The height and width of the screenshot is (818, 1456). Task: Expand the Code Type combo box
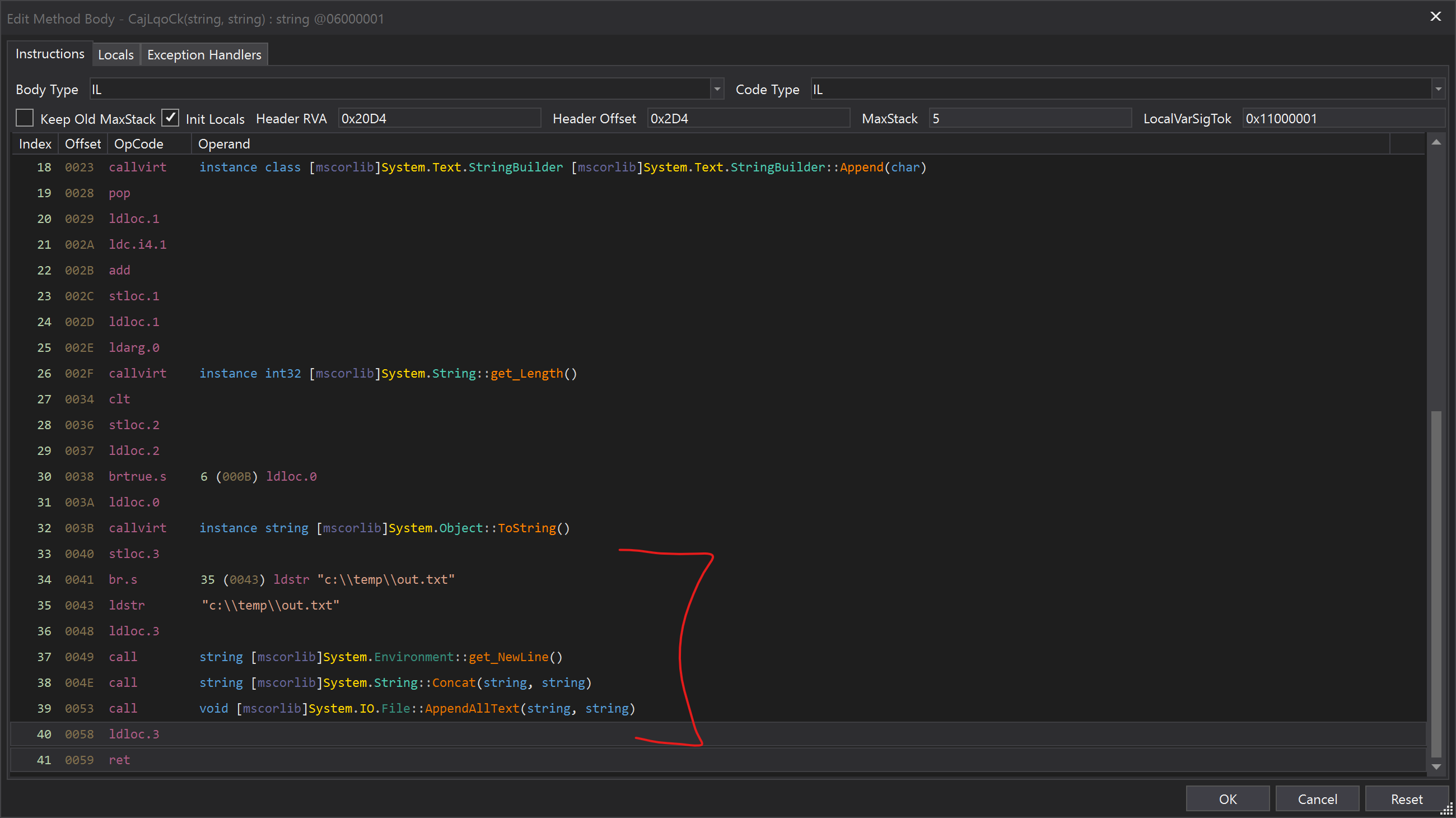tap(1438, 89)
